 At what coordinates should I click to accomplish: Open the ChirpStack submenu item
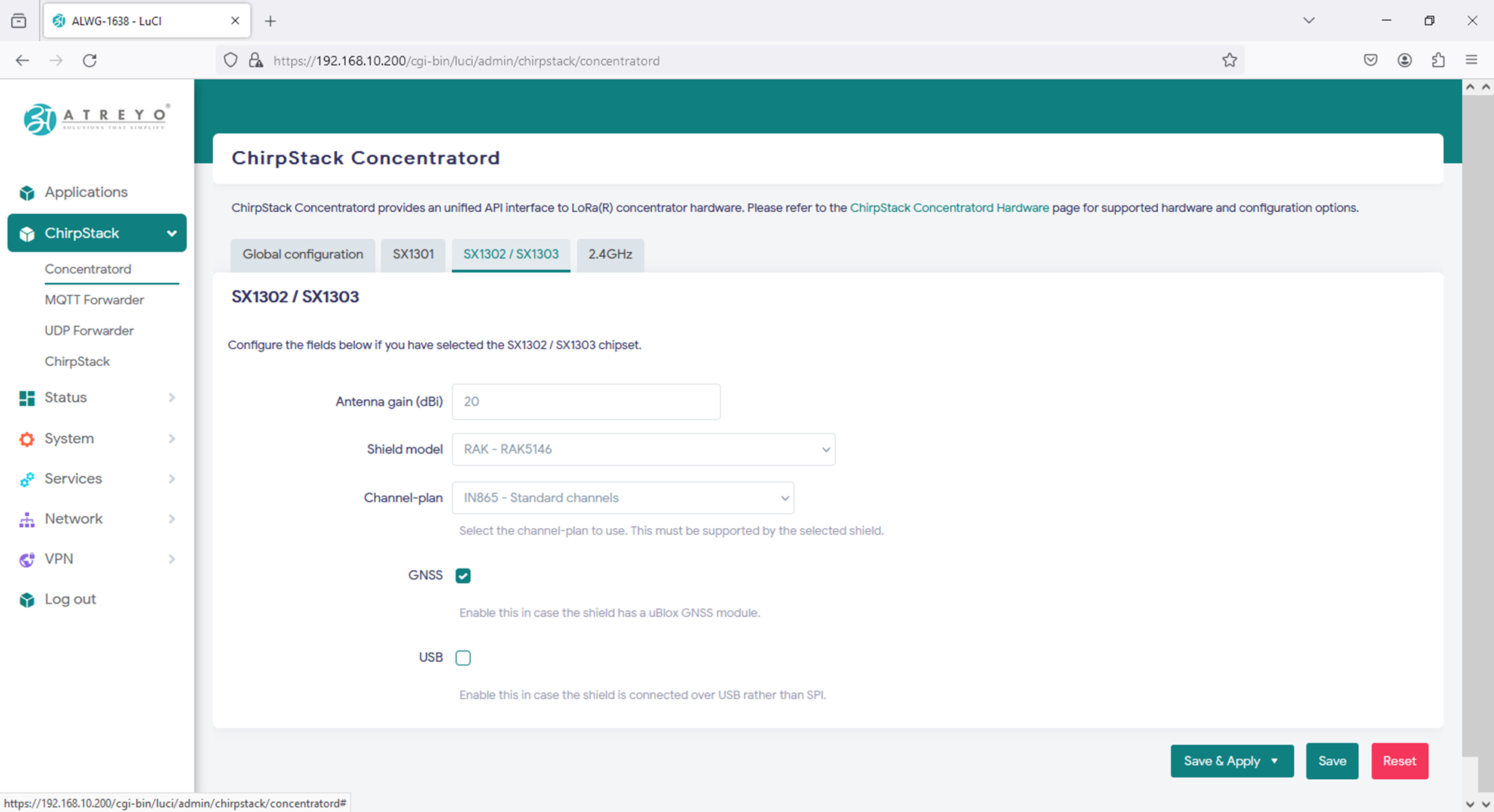point(77,362)
